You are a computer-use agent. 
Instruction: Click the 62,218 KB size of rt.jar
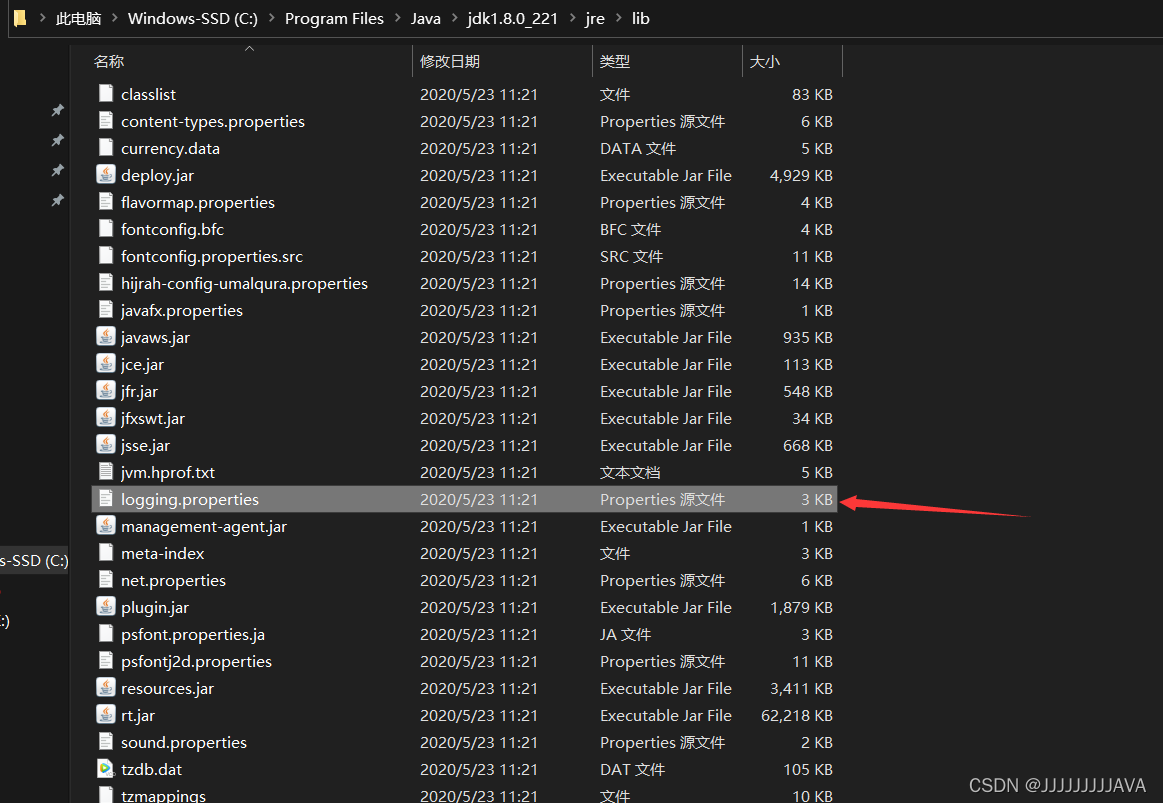click(797, 716)
